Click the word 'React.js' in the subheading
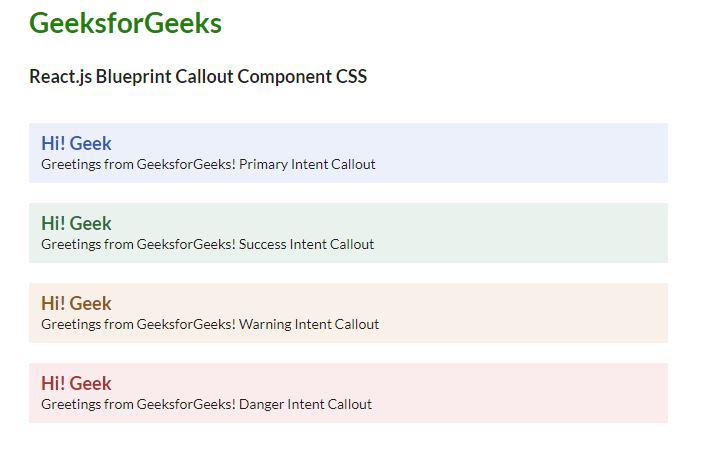 pos(60,77)
